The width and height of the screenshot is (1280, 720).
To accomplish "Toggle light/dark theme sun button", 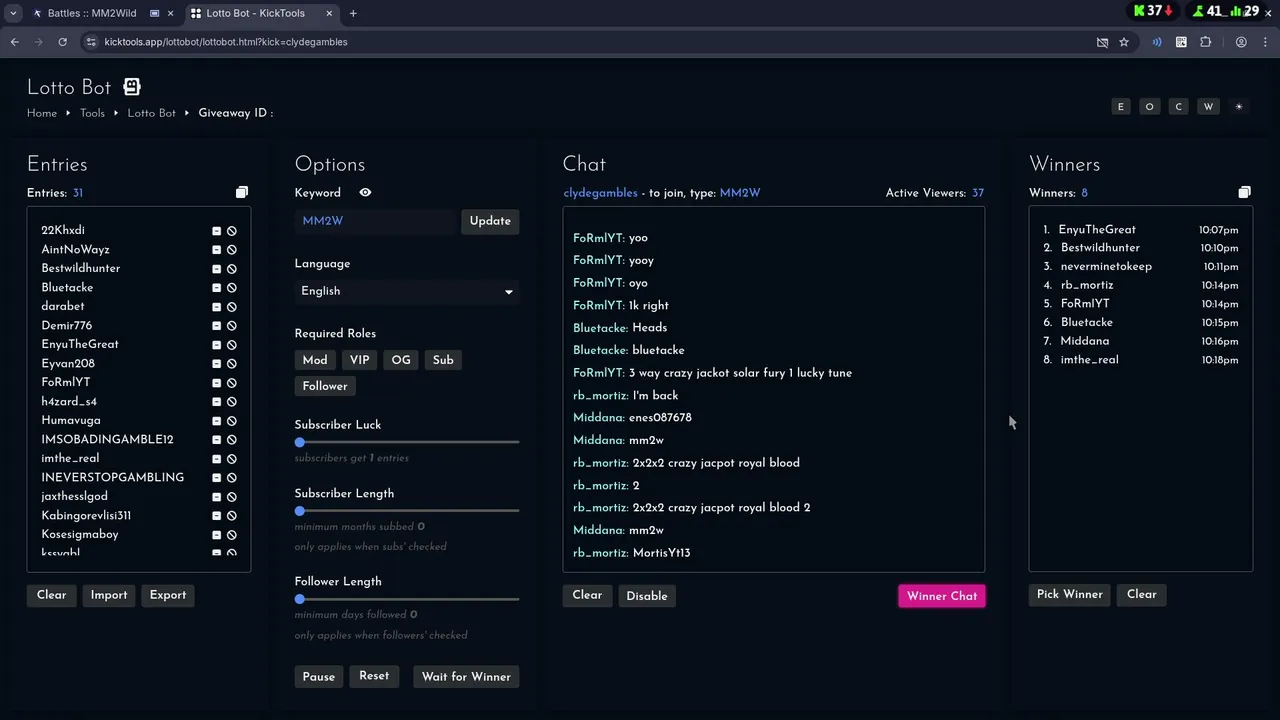I will tap(1239, 107).
